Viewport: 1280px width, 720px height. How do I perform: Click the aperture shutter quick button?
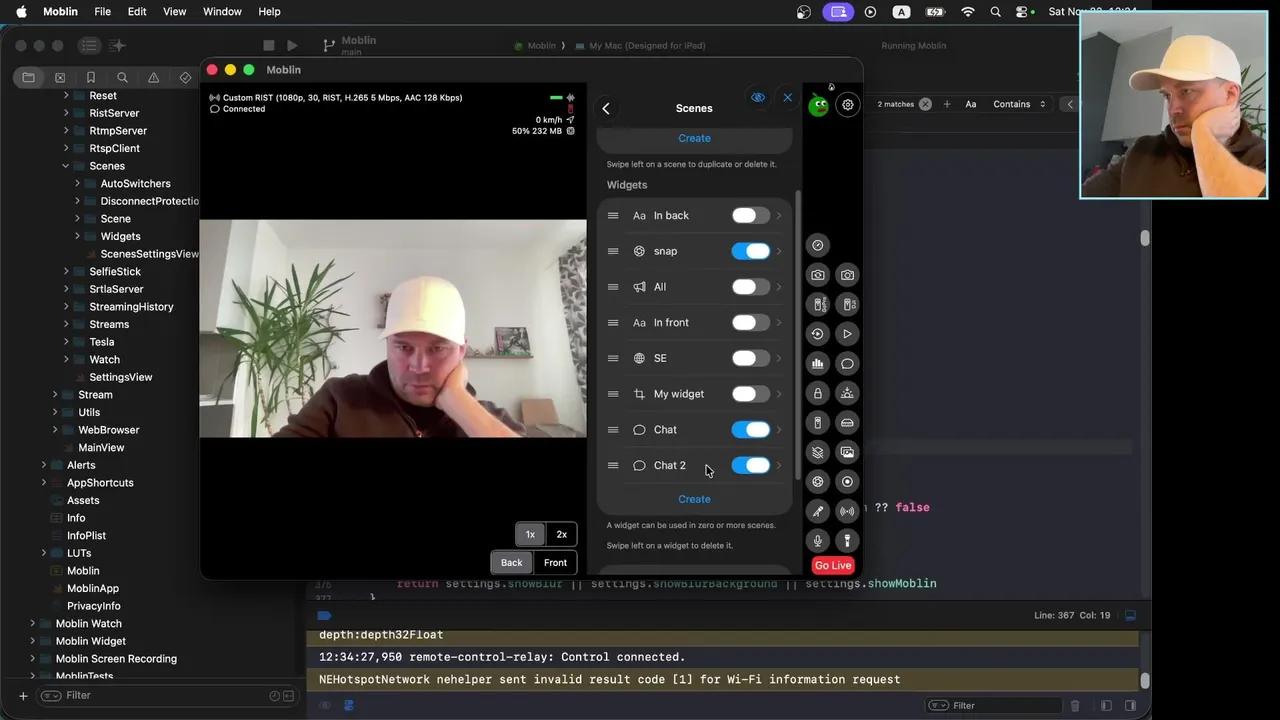click(818, 482)
